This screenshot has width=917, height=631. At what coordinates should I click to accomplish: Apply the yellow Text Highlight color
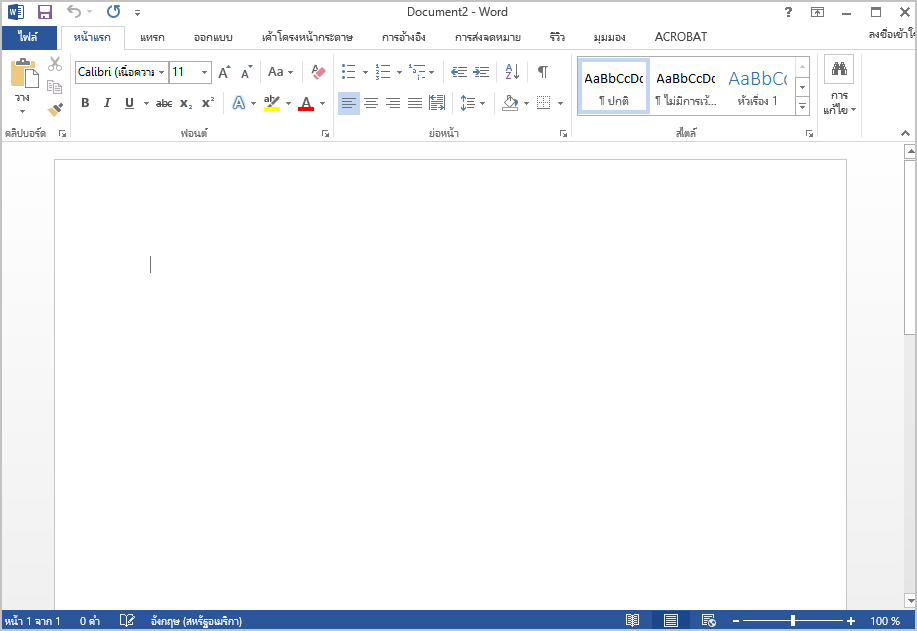click(272, 103)
